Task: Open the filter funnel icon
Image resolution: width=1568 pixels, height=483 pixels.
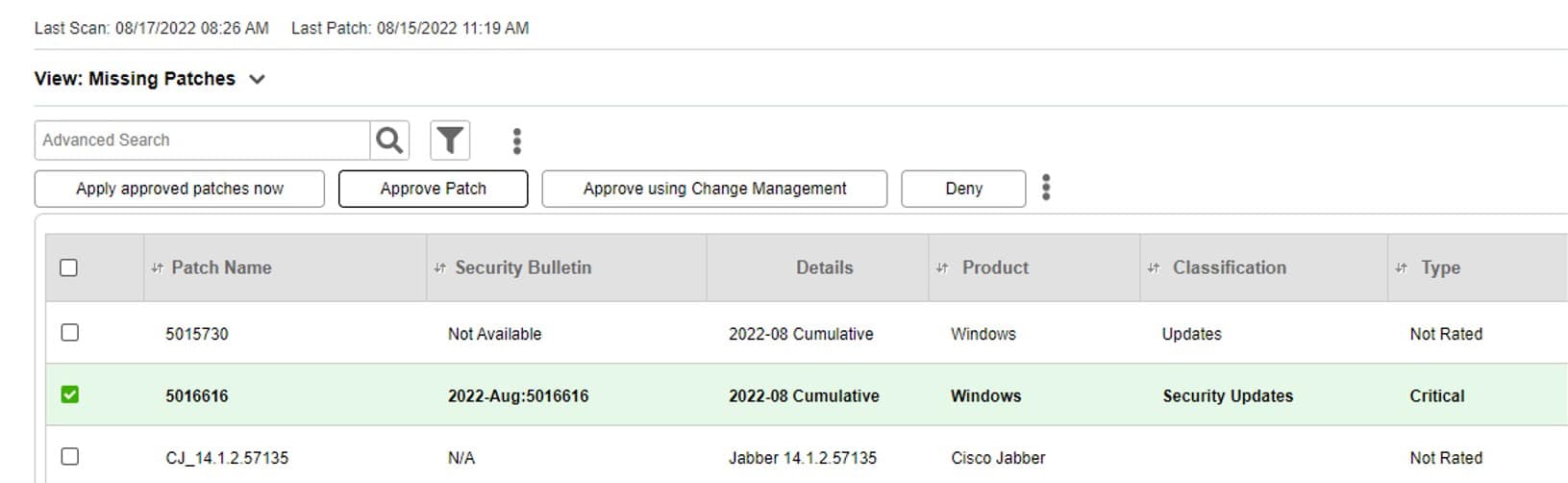Action: (x=450, y=140)
